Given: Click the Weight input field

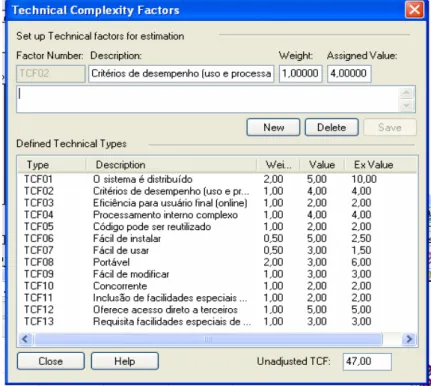Looking at the screenshot, I should click(x=300, y=73).
